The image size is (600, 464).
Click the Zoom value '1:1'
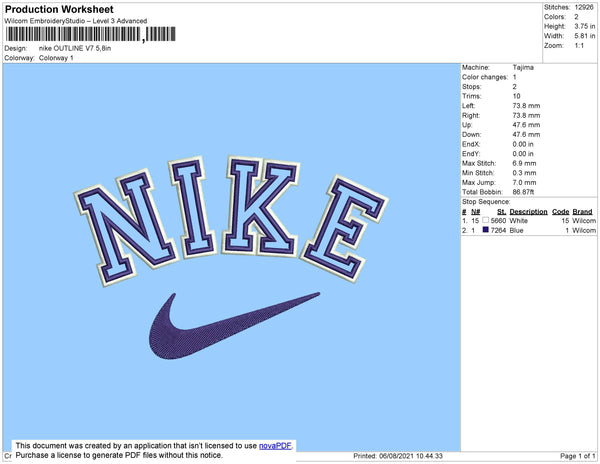(x=579, y=46)
